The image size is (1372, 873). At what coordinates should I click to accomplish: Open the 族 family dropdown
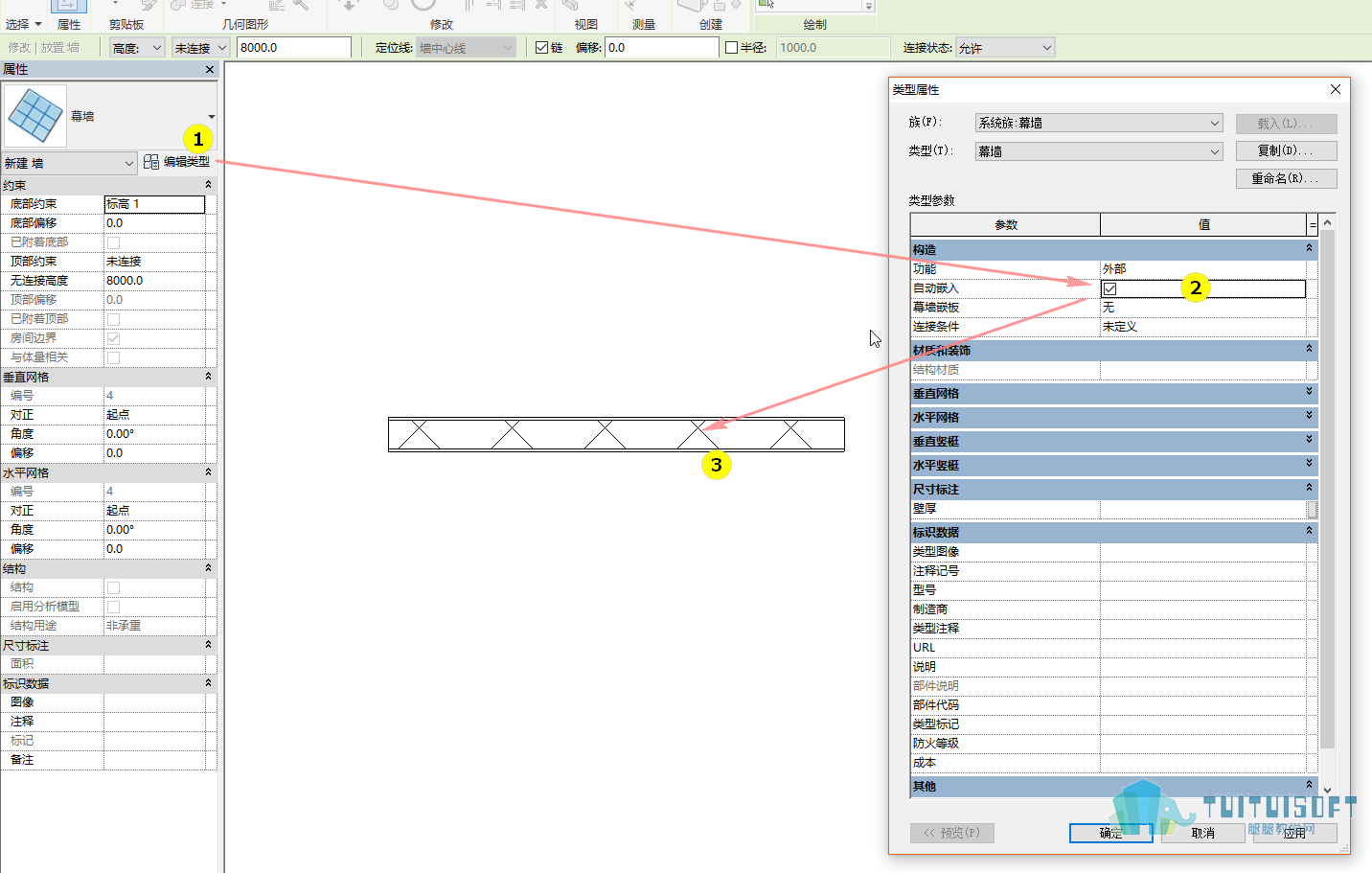[x=1099, y=123]
